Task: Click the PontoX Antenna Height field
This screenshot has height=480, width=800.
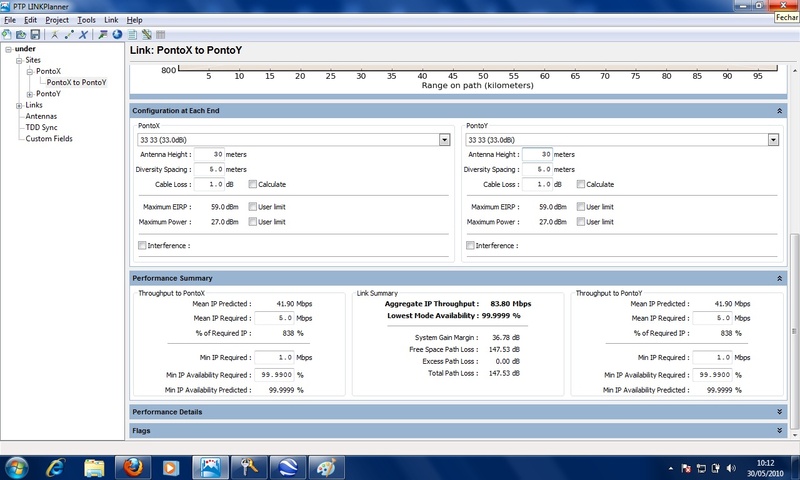Action: pyautogui.click(x=208, y=155)
